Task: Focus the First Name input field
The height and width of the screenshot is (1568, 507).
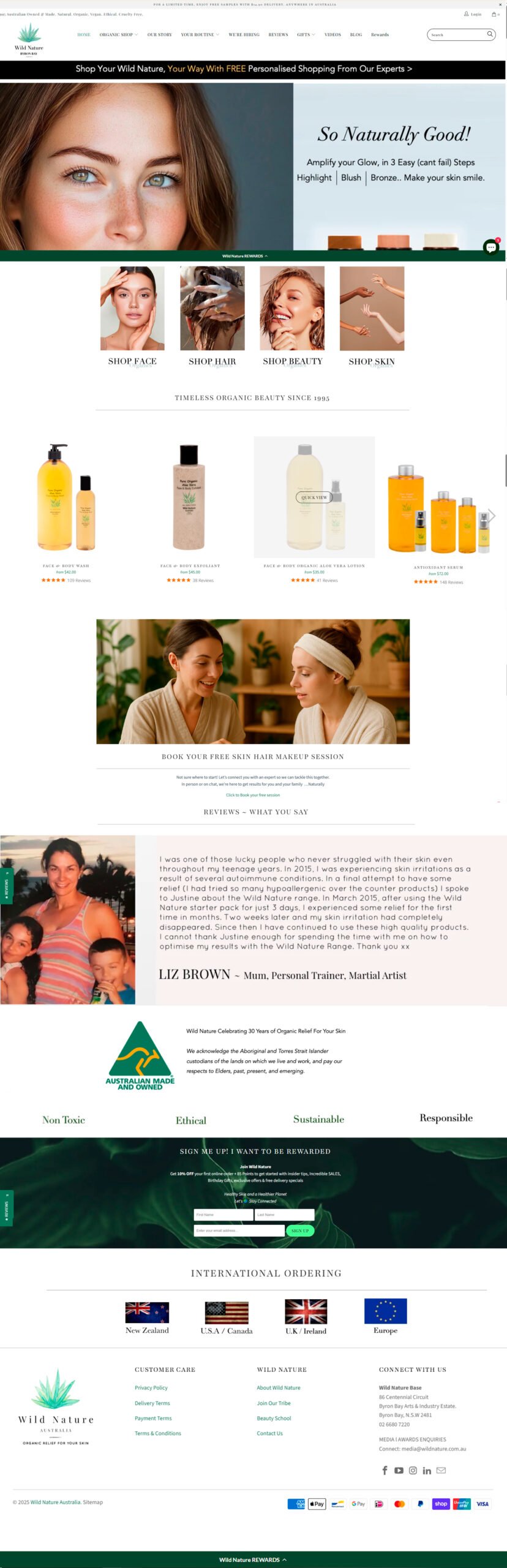Action: (223, 1215)
